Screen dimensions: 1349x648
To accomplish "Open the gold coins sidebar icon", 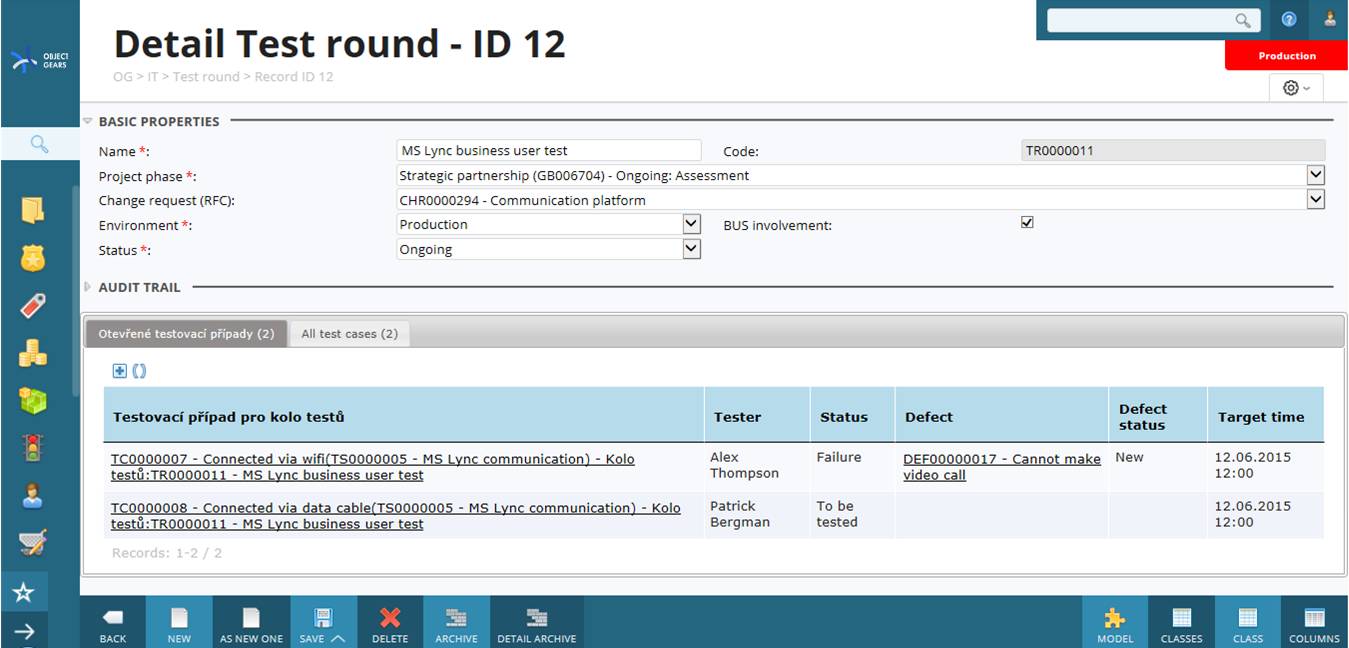I will click(x=33, y=353).
